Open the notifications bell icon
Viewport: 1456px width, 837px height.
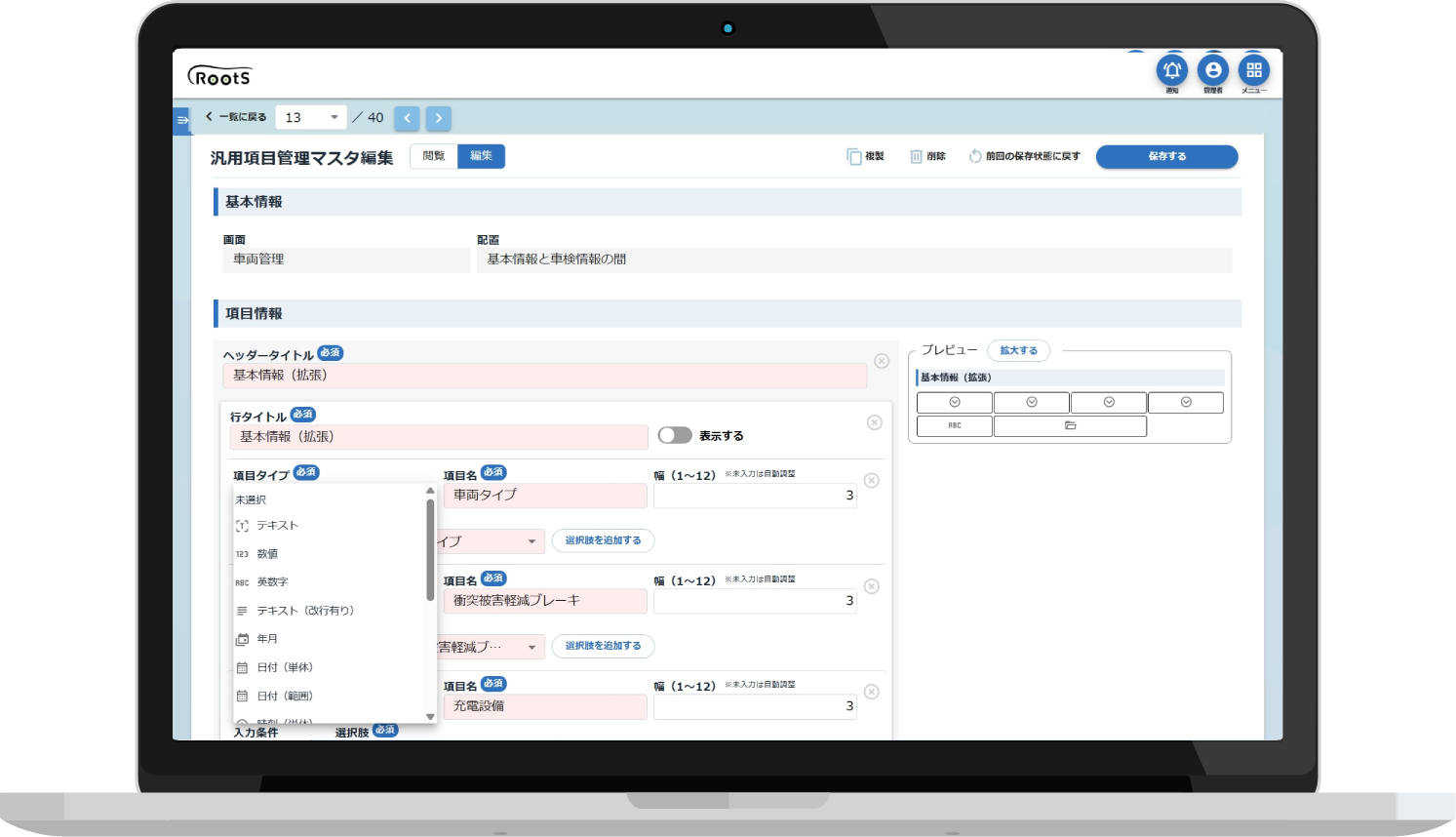[x=1172, y=70]
